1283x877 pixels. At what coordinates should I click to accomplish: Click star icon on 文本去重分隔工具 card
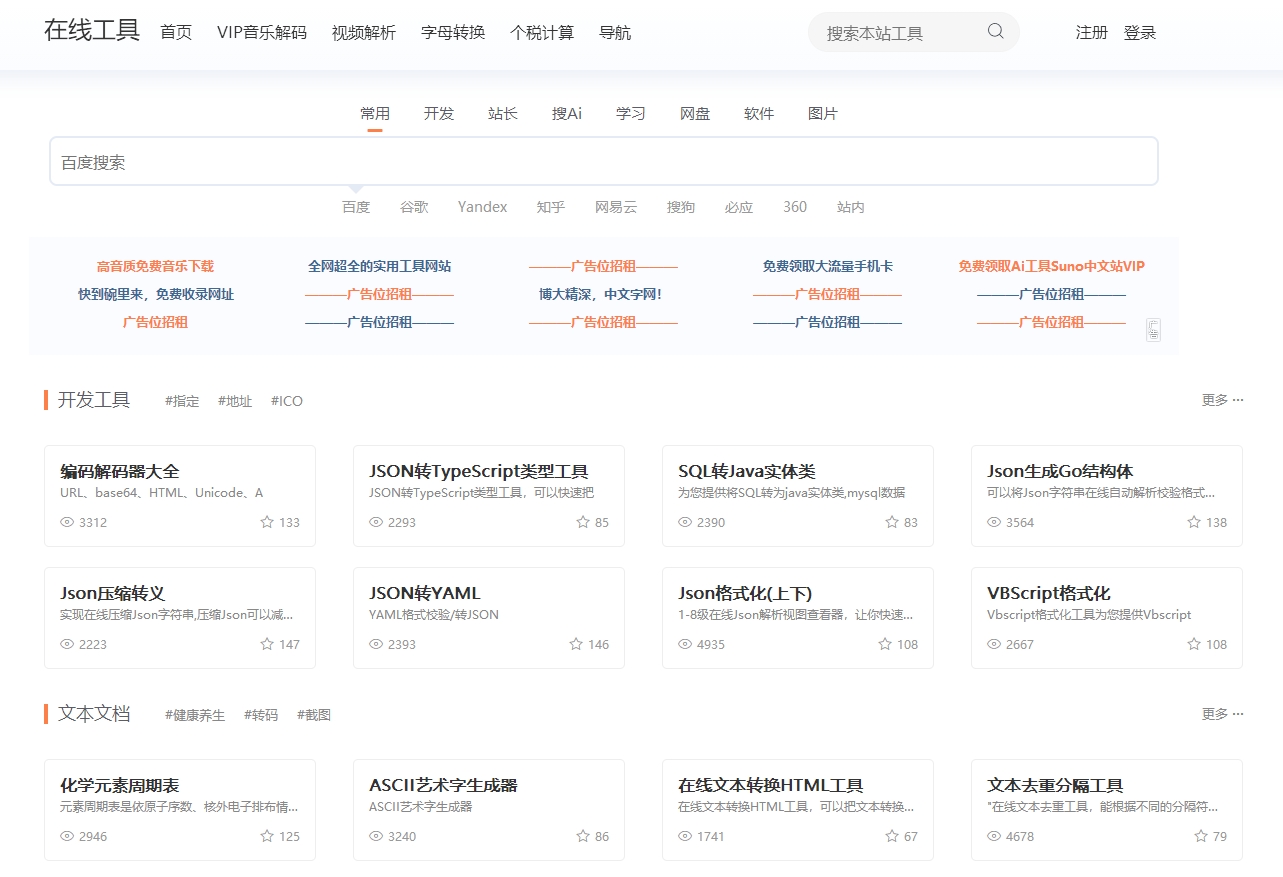[1201, 836]
